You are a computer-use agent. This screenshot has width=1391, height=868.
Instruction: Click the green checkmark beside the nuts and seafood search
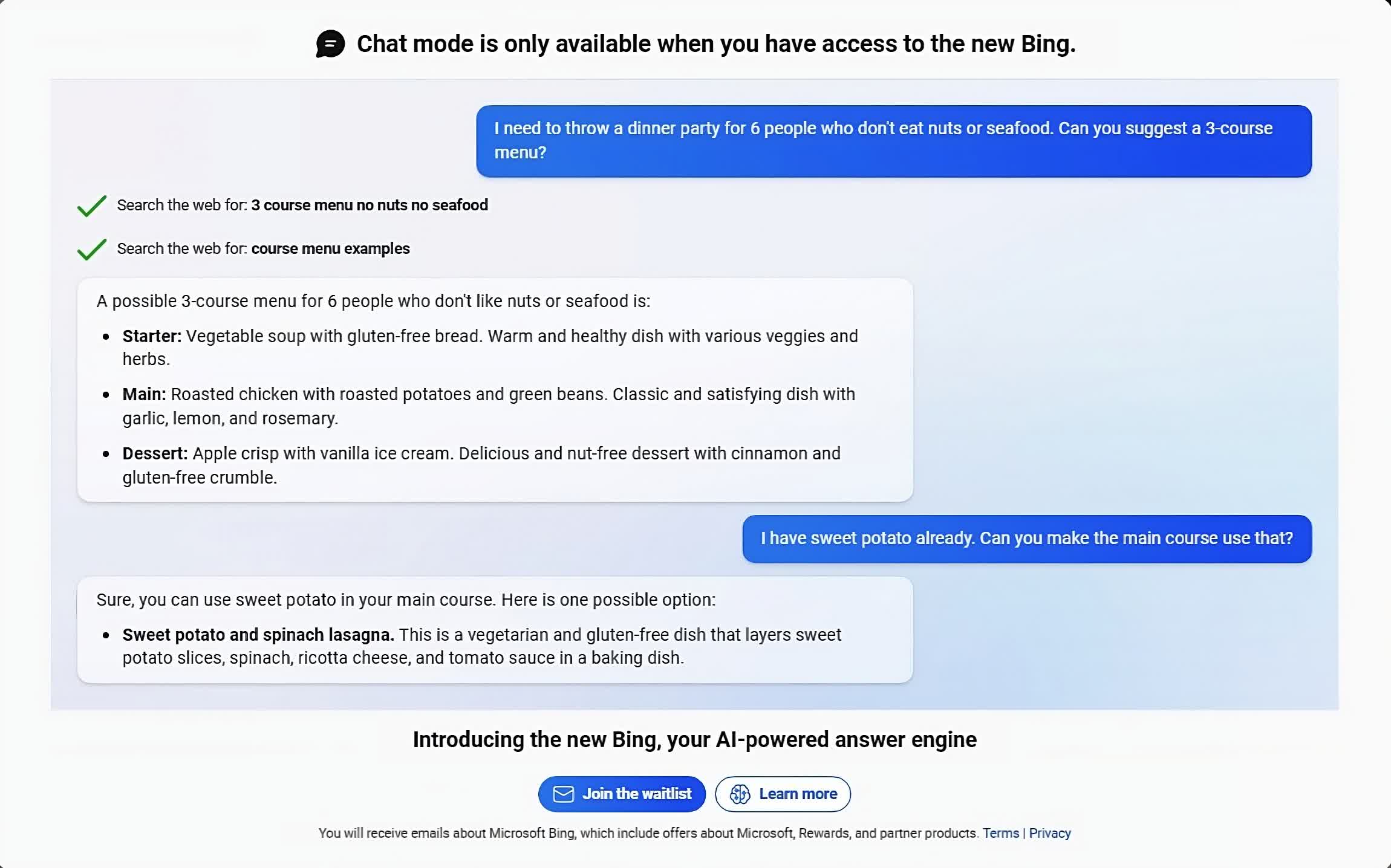(92, 206)
